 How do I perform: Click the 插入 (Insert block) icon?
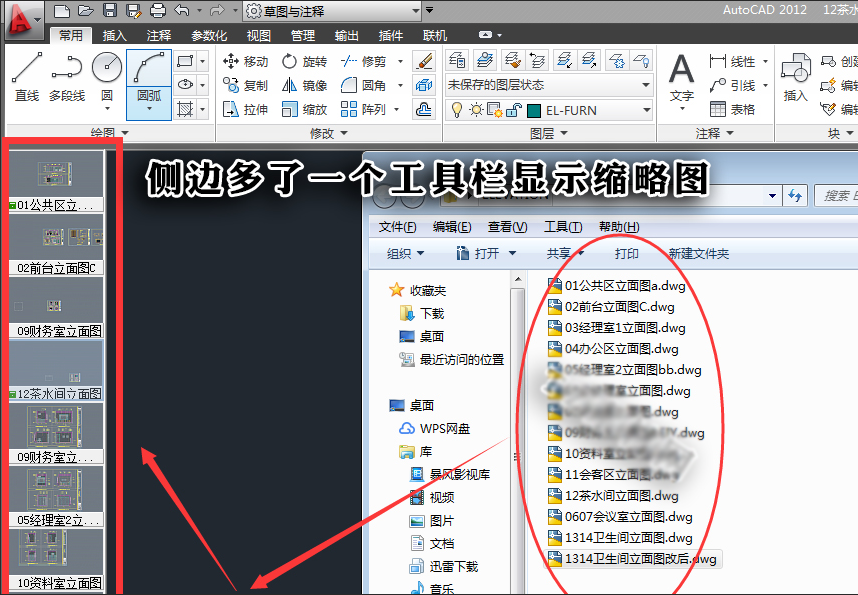(795, 78)
